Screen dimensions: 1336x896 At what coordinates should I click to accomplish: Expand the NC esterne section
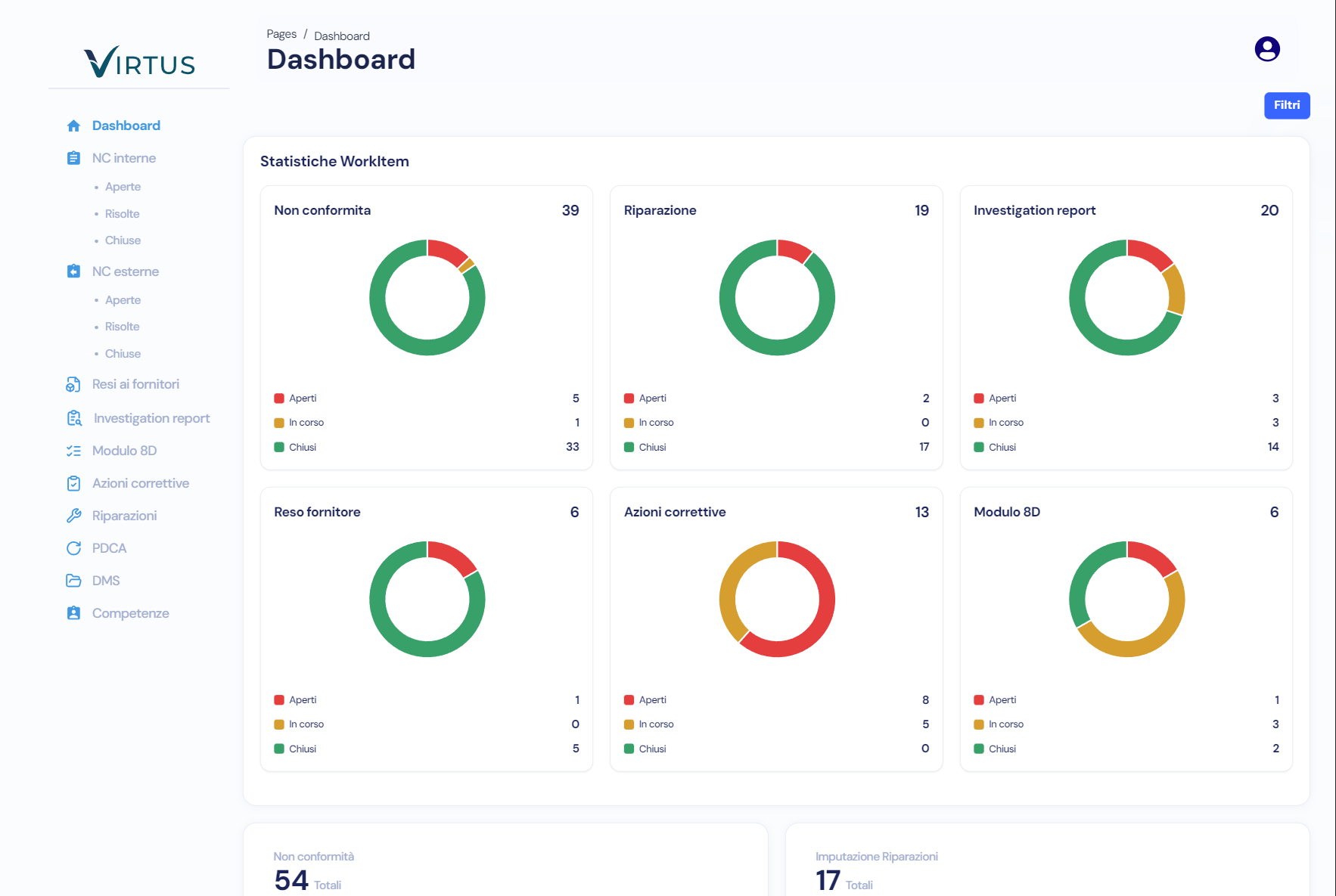[x=125, y=271]
